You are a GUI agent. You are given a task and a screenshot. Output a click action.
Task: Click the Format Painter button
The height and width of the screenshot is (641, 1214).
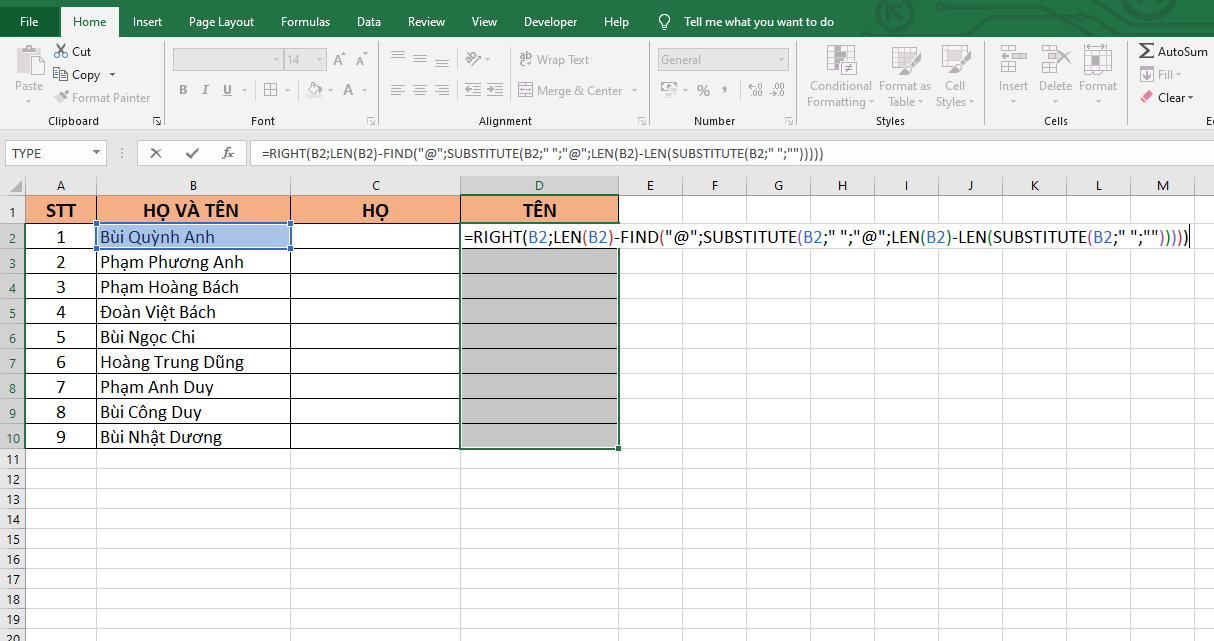(x=102, y=98)
